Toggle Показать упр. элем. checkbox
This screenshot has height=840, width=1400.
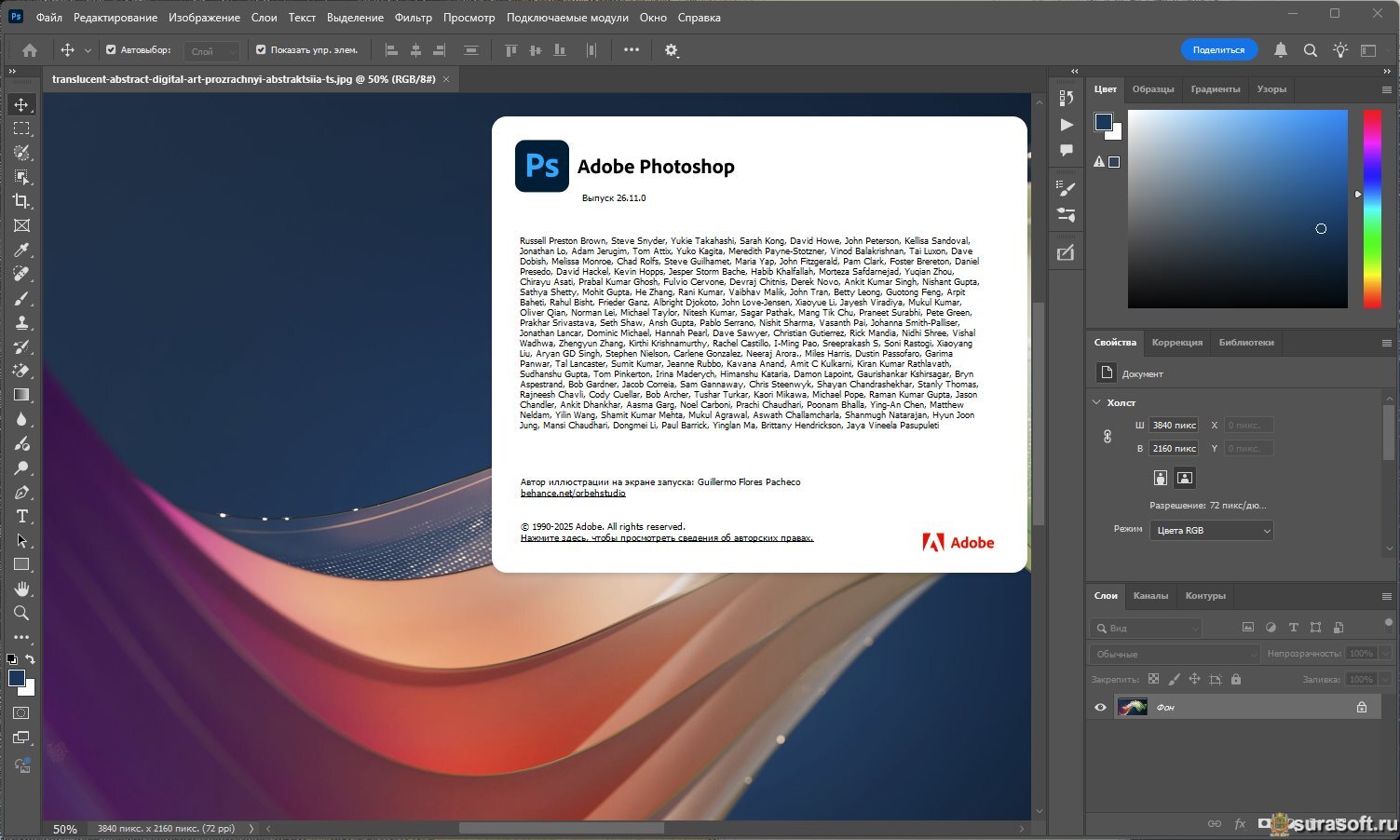click(261, 50)
